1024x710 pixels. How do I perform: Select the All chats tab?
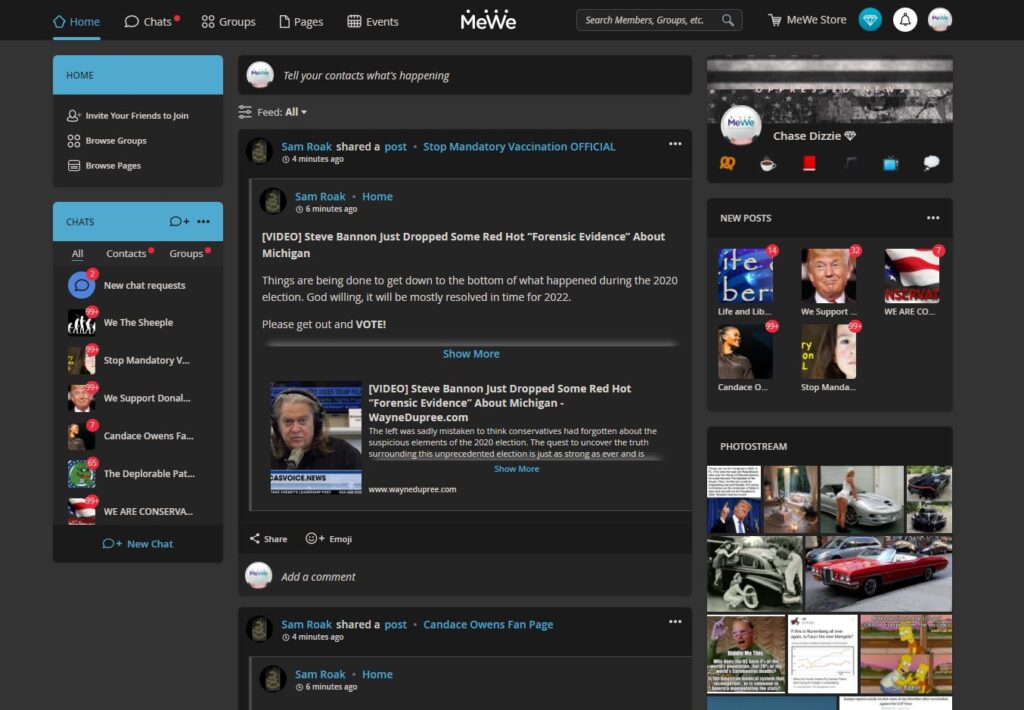coord(77,253)
